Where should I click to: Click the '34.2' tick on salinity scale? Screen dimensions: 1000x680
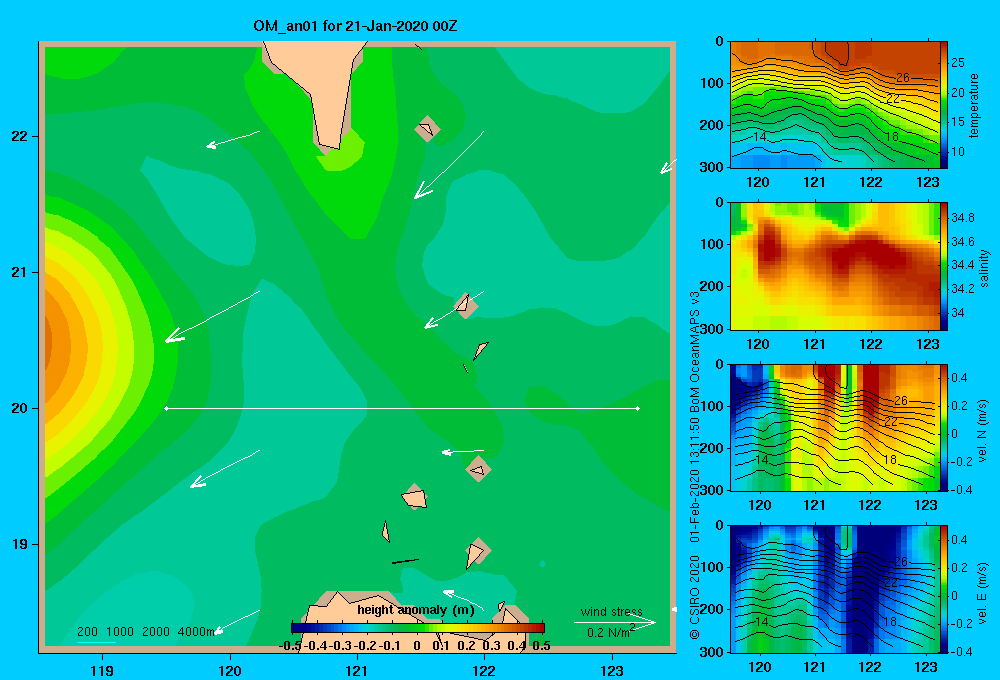click(963, 289)
